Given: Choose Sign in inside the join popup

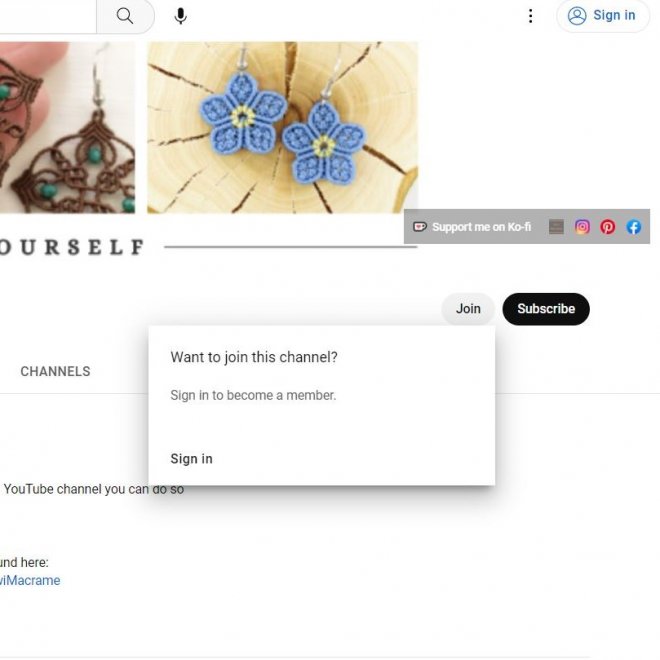Looking at the screenshot, I should [x=192, y=459].
